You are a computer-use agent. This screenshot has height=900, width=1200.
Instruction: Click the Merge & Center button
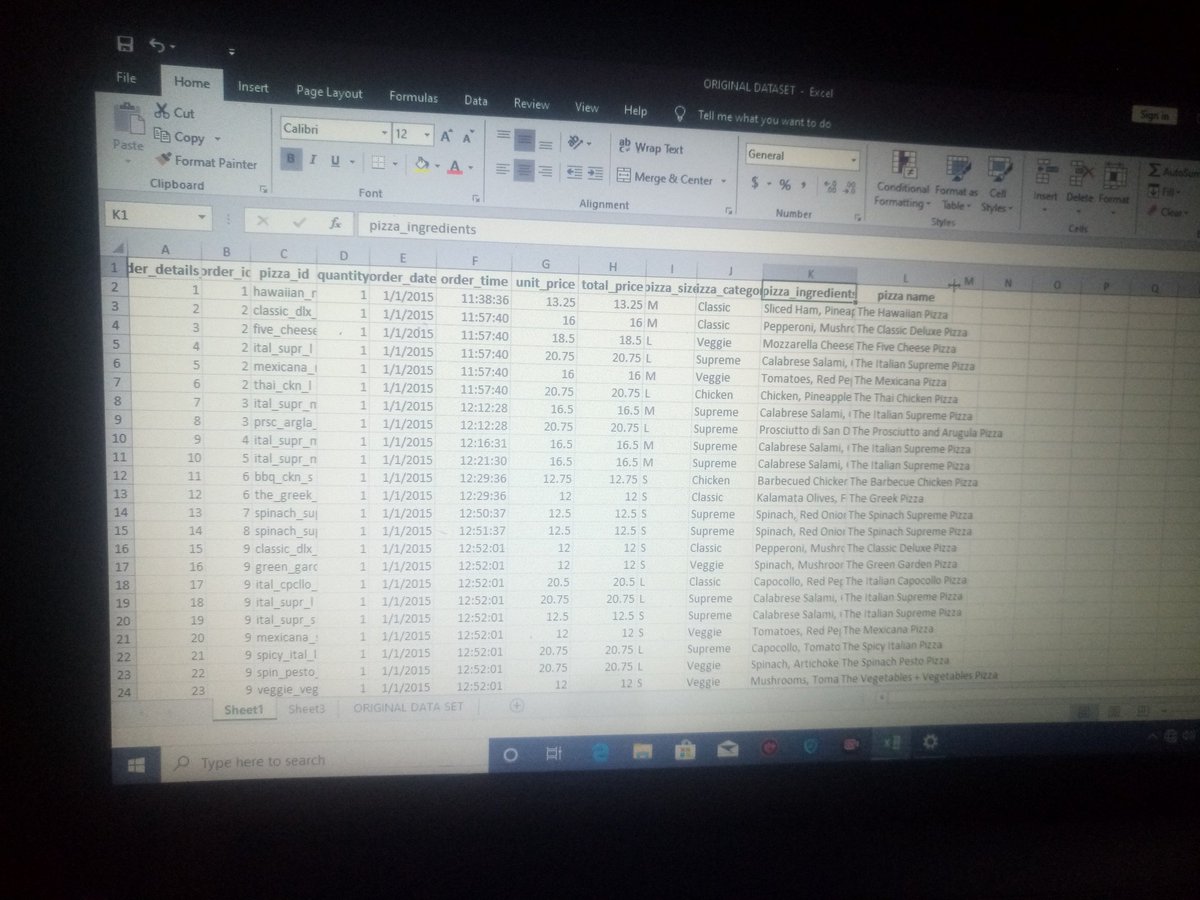point(666,179)
